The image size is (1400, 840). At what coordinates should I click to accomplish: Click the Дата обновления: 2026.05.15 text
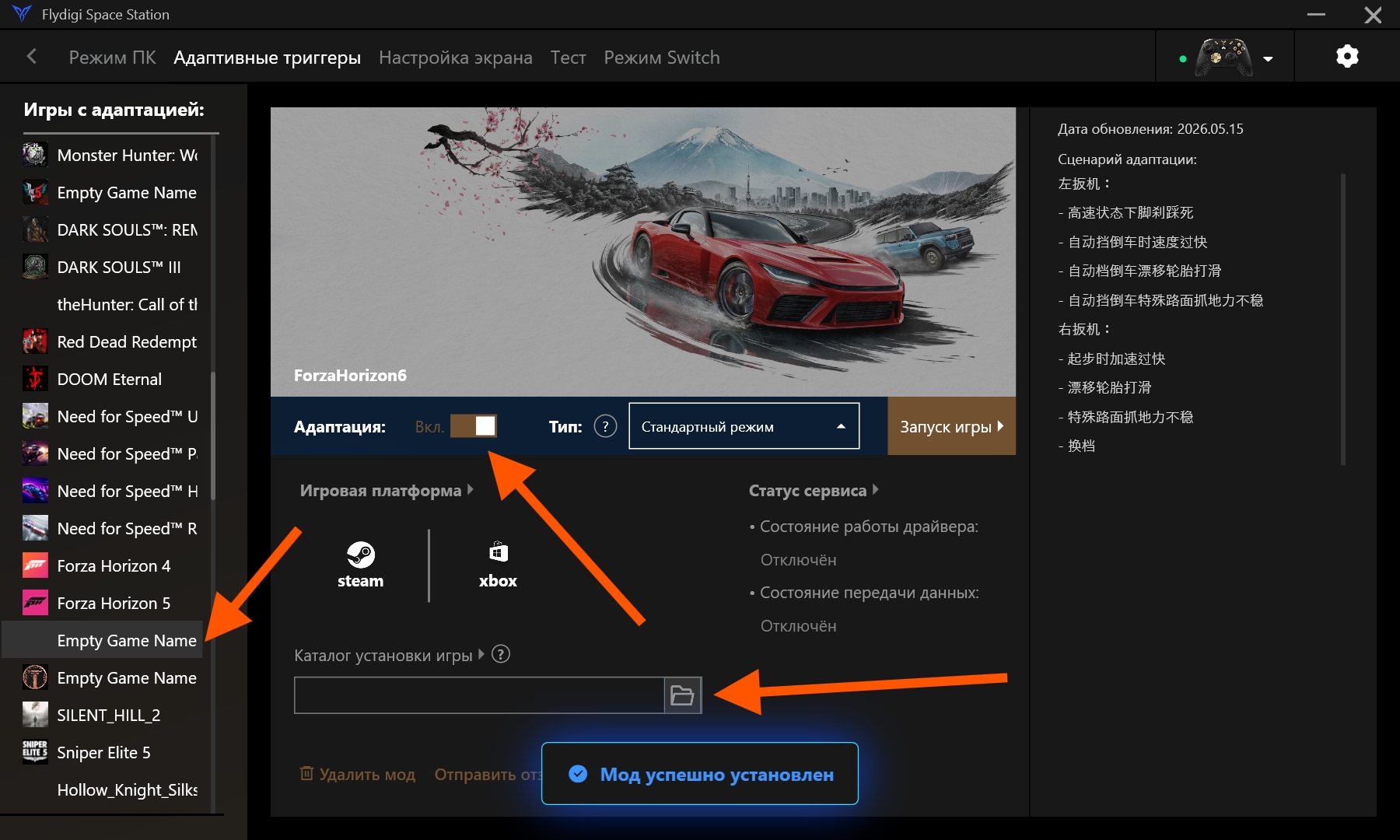coord(1150,129)
